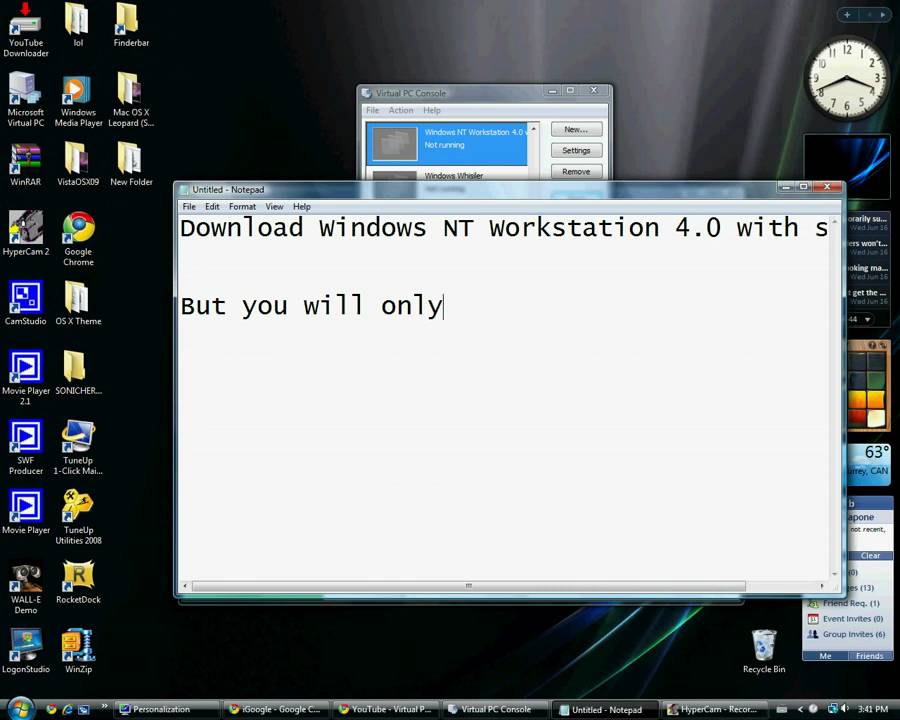
Task: Launch LogonStudio desktop shortcut
Action: (25, 652)
